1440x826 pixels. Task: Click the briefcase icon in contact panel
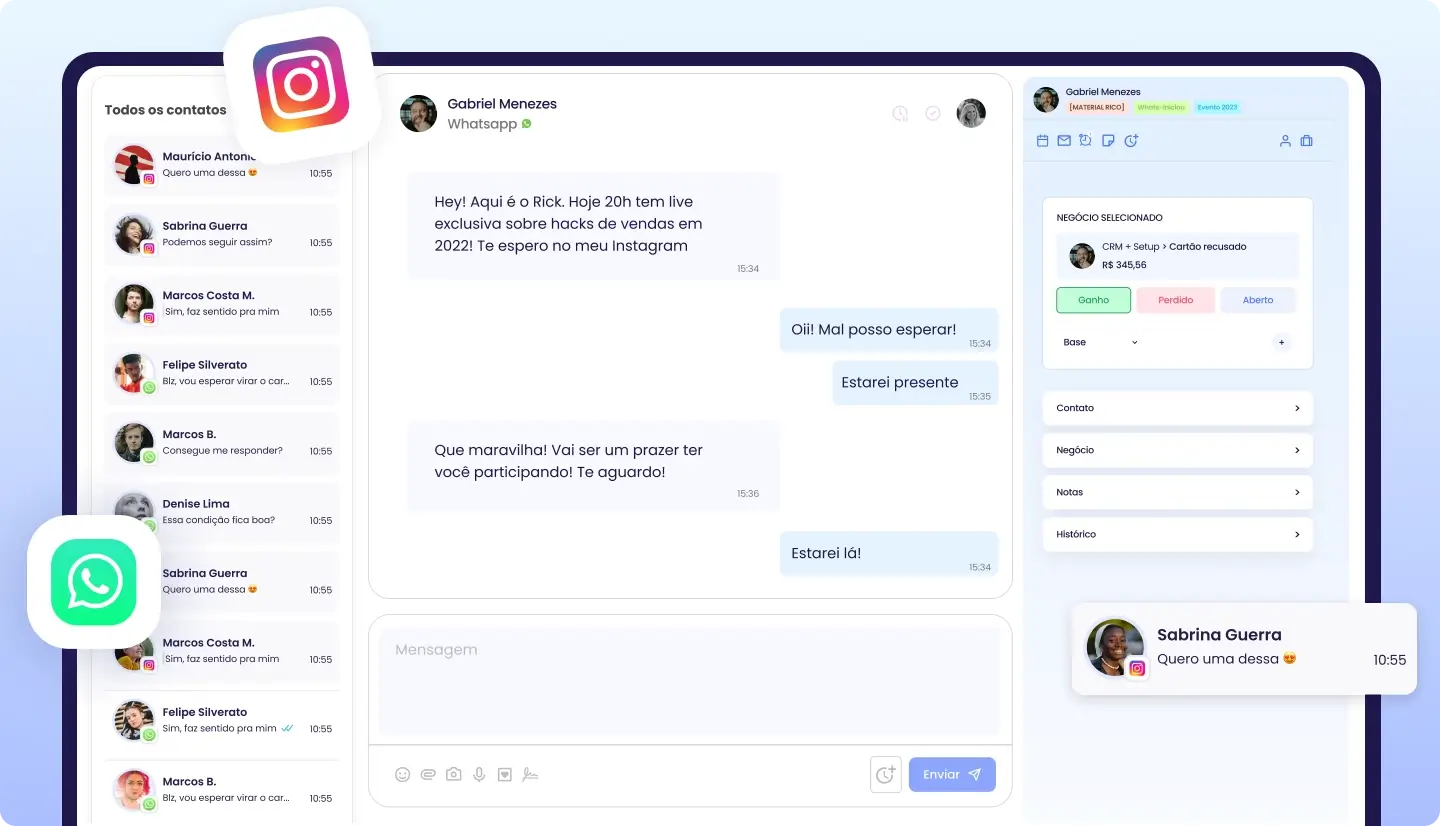1307,141
